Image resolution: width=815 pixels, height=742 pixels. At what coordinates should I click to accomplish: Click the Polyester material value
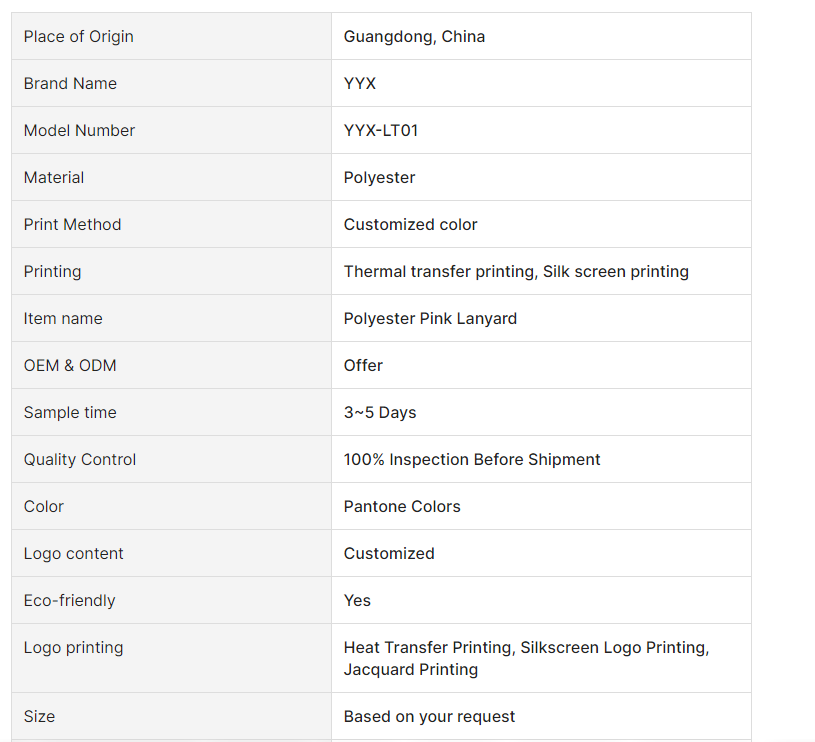379,178
